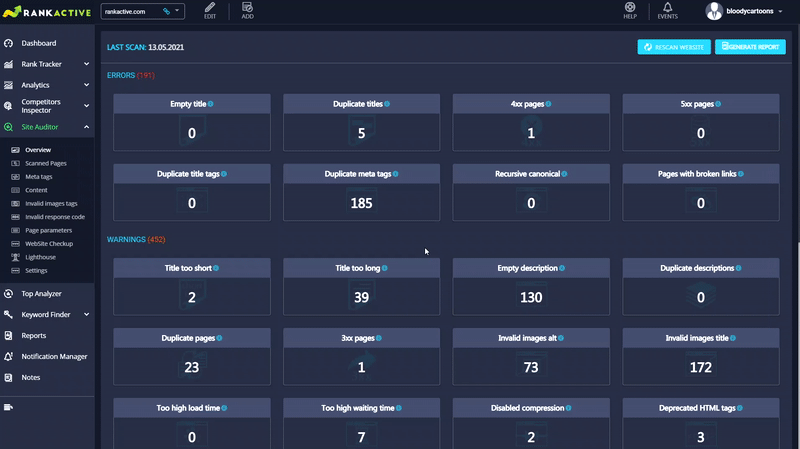Click info icon next to Recursive canonical

click(564, 174)
